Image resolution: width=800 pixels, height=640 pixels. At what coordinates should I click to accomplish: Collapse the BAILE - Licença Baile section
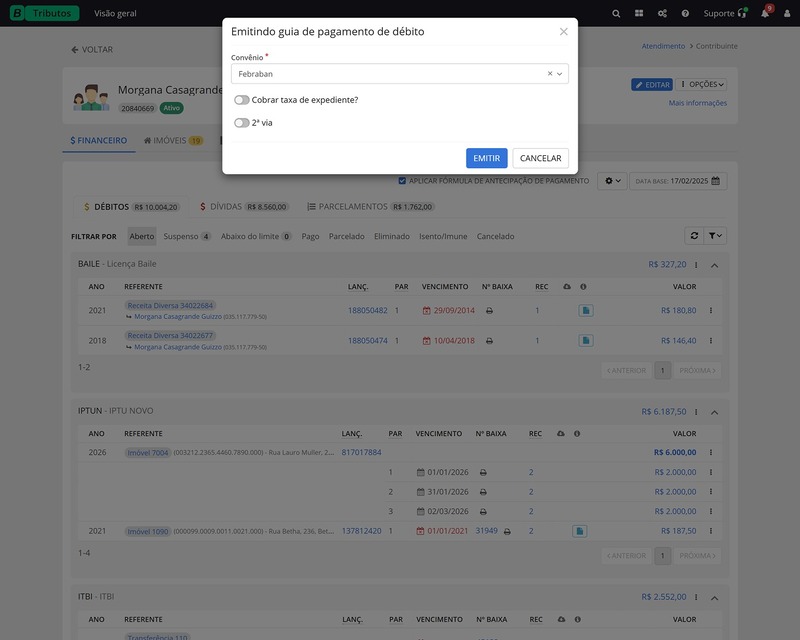point(714,265)
